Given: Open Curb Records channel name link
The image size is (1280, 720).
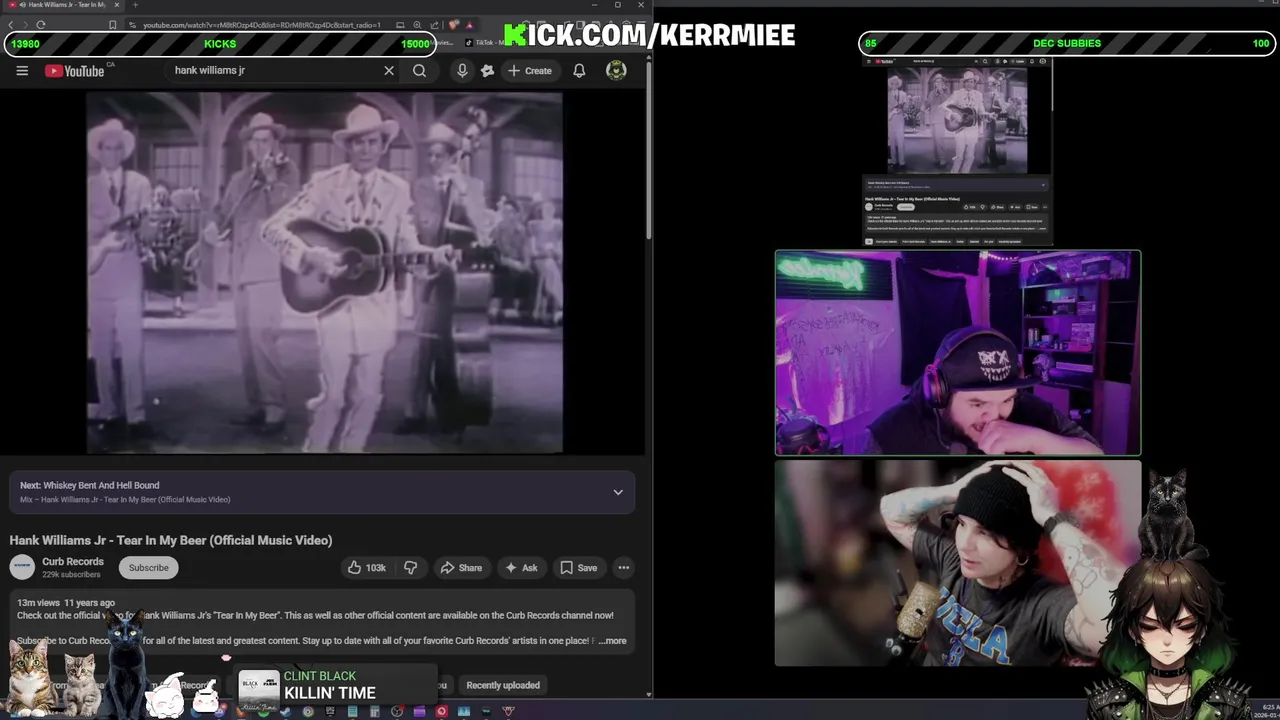Looking at the screenshot, I should [x=73, y=562].
